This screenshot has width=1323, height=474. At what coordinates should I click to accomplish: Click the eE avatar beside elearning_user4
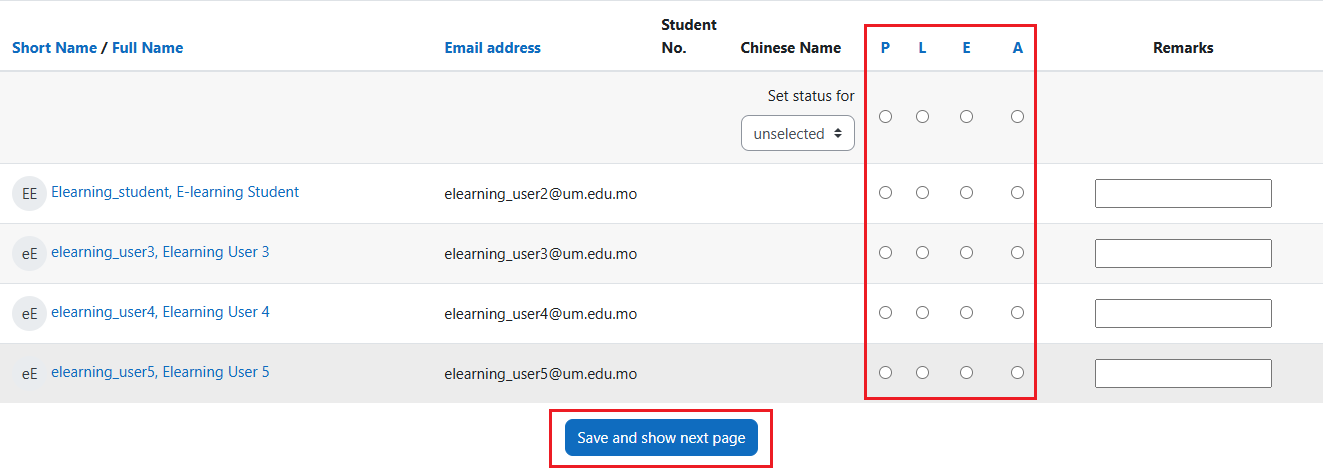pos(29,313)
